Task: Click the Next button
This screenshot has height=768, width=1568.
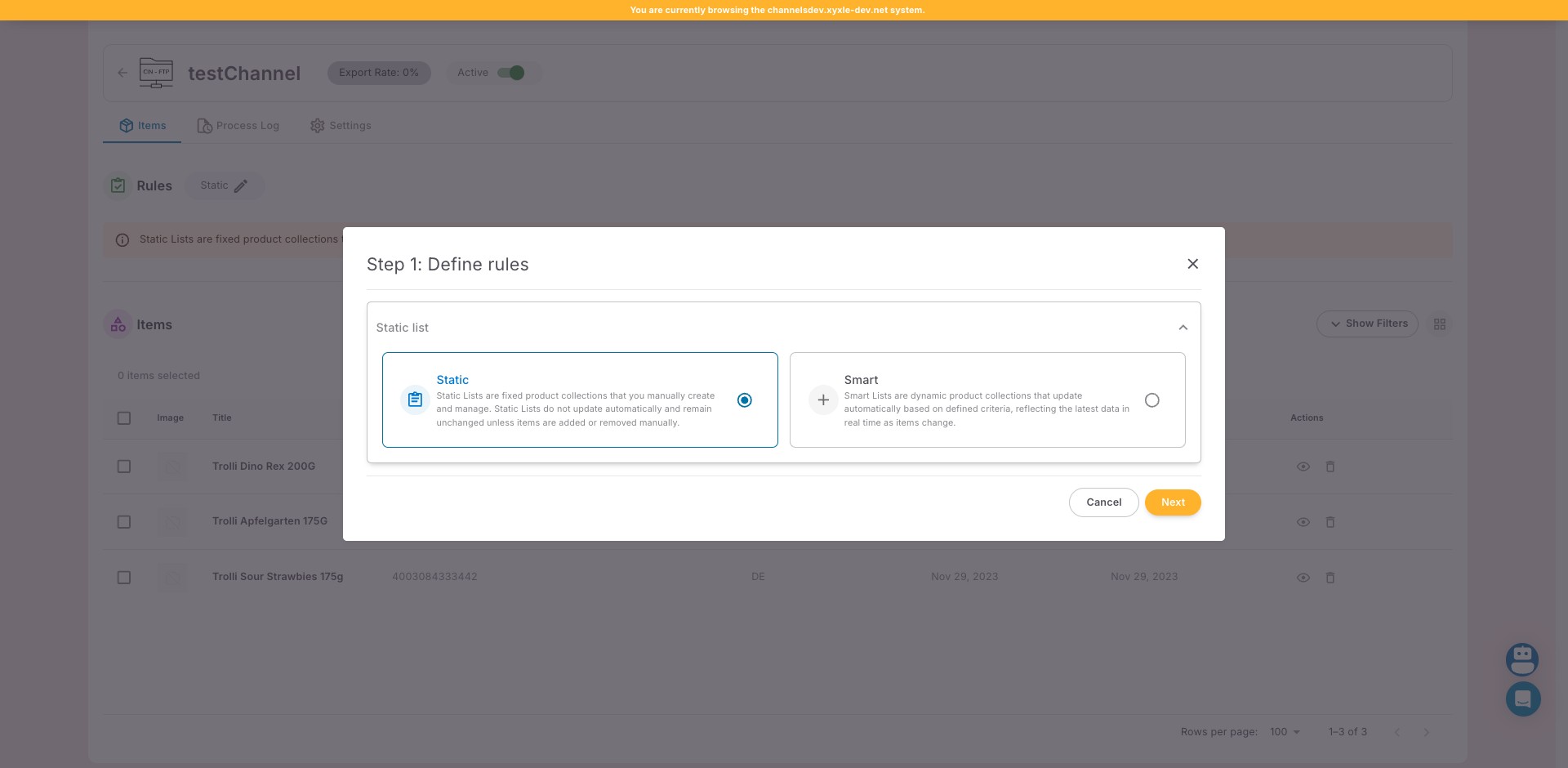Action: tap(1173, 502)
